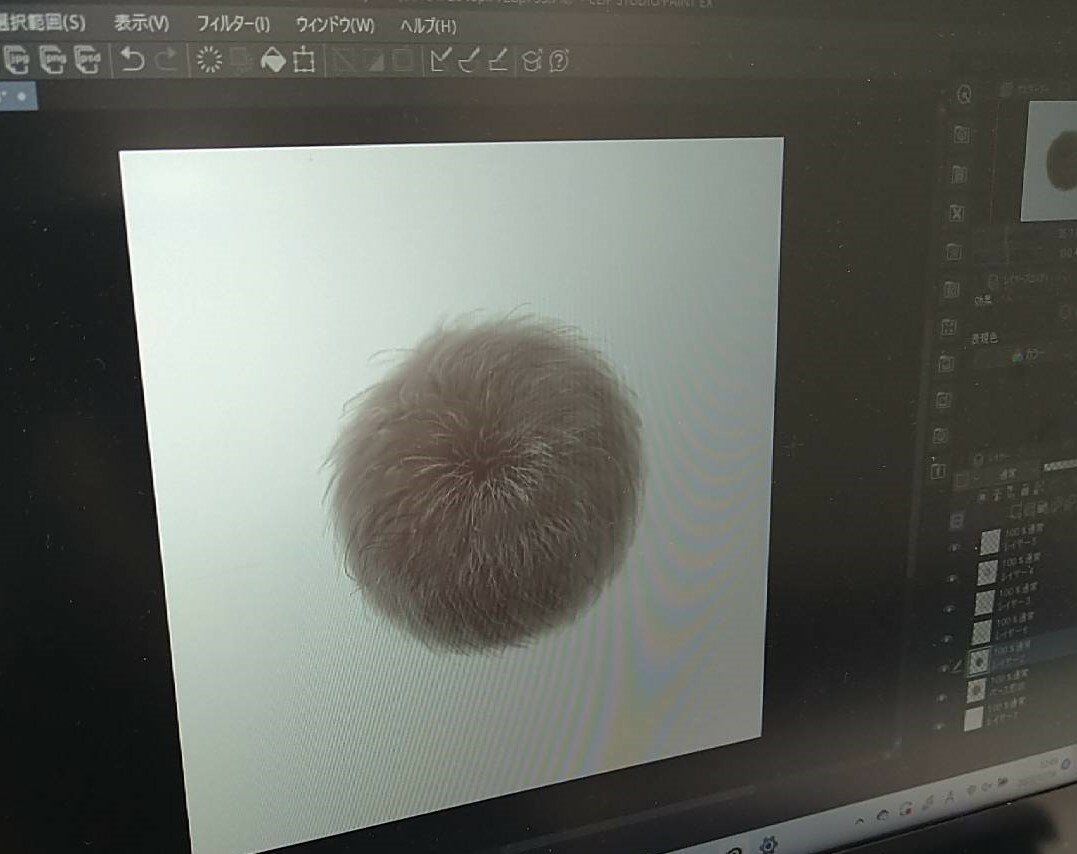Open Windows settings gear in taskbar
The height and width of the screenshot is (854, 1077).
click(769, 844)
